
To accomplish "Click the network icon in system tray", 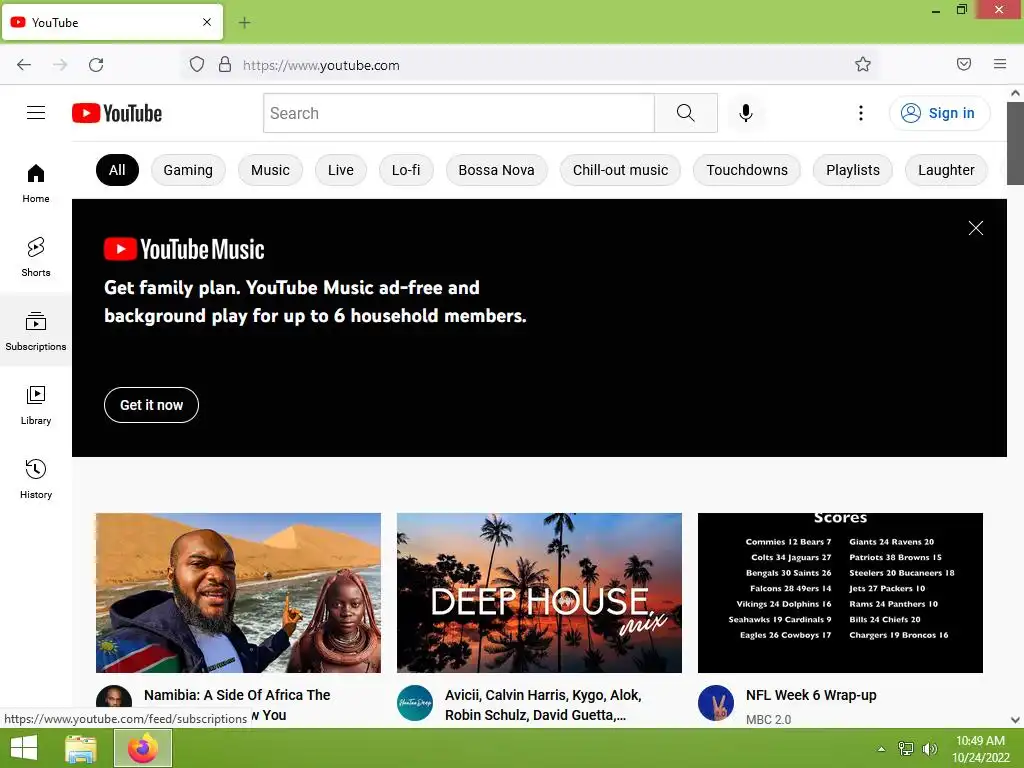I will pyautogui.click(x=906, y=748).
